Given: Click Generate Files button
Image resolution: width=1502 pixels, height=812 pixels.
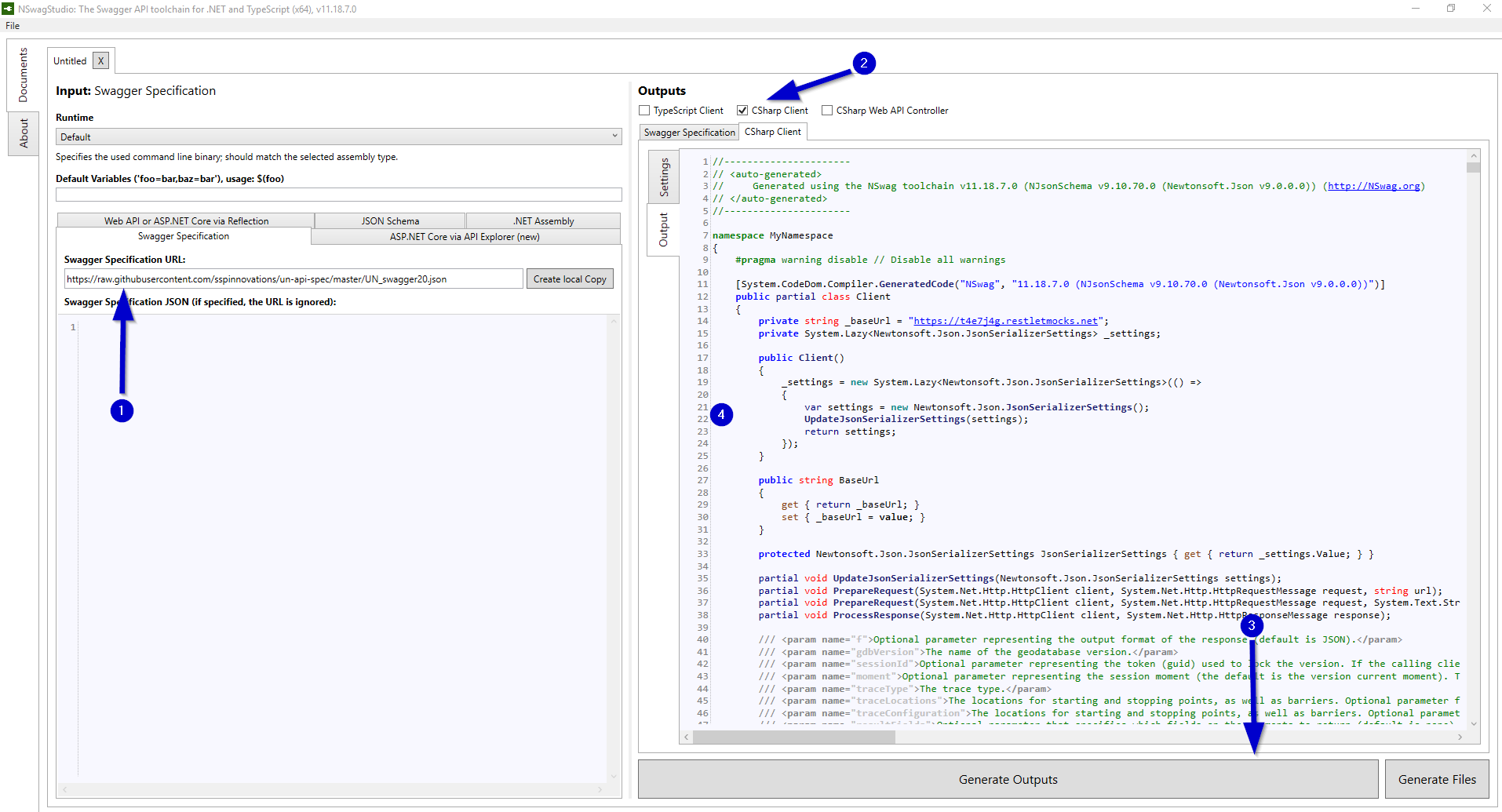Looking at the screenshot, I should click(x=1437, y=779).
